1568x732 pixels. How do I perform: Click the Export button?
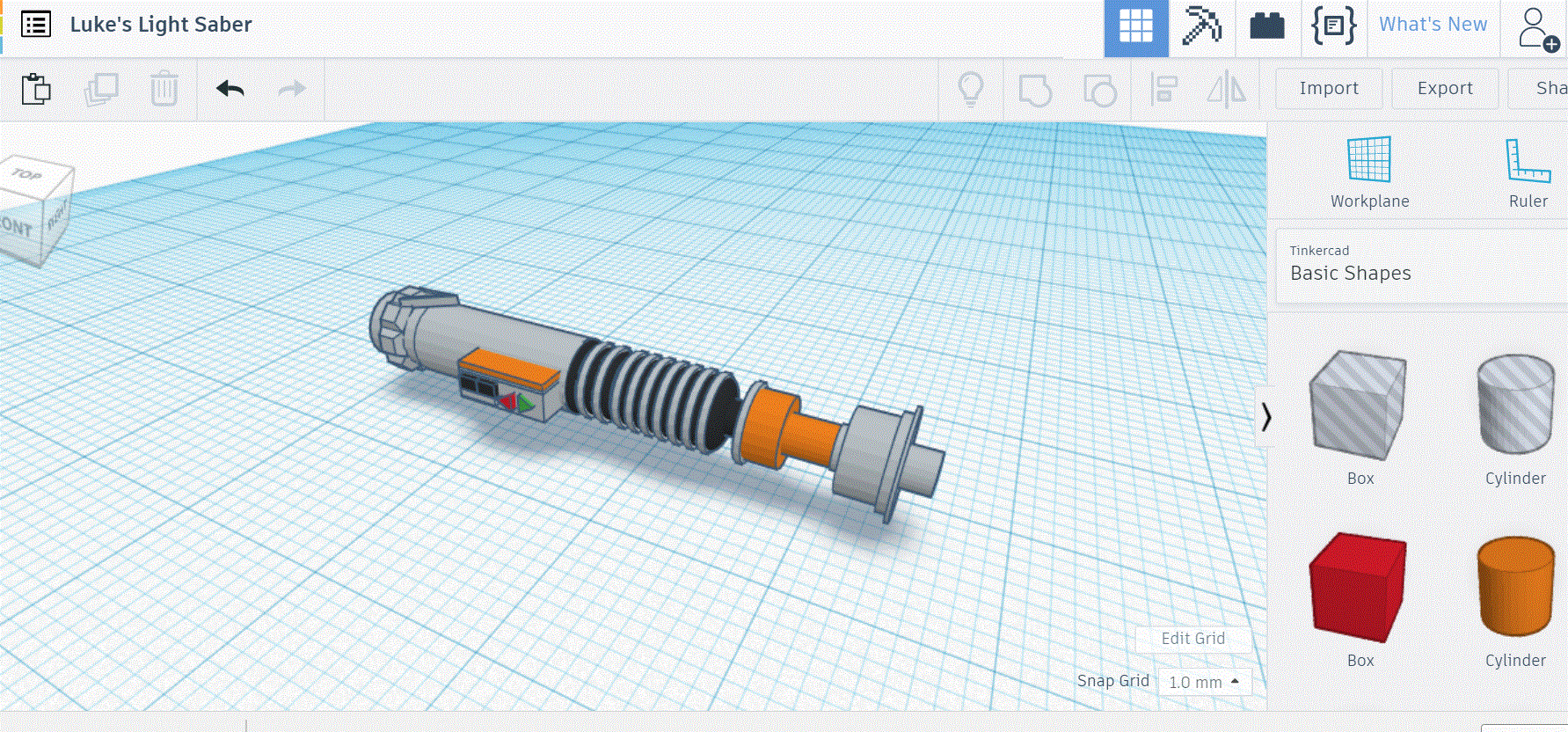click(1445, 88)
